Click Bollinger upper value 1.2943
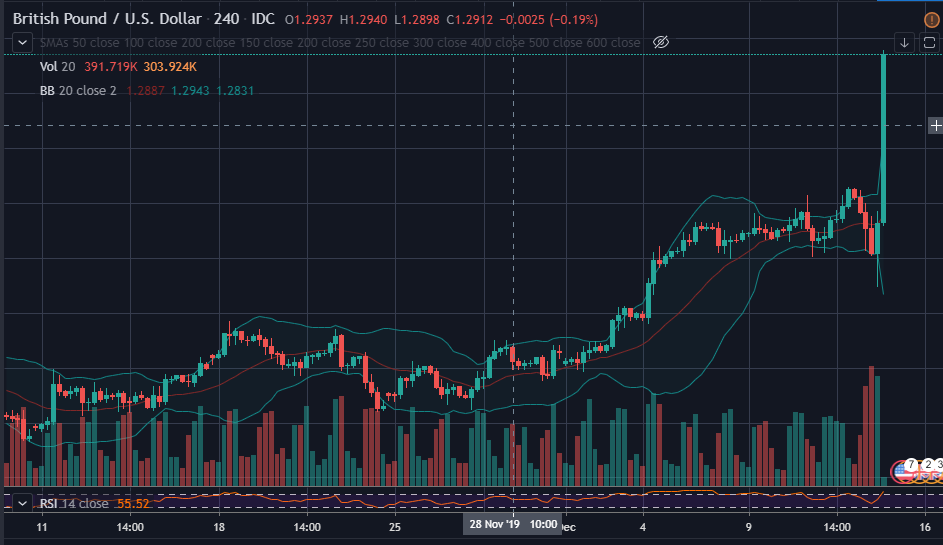 [190, 91]
